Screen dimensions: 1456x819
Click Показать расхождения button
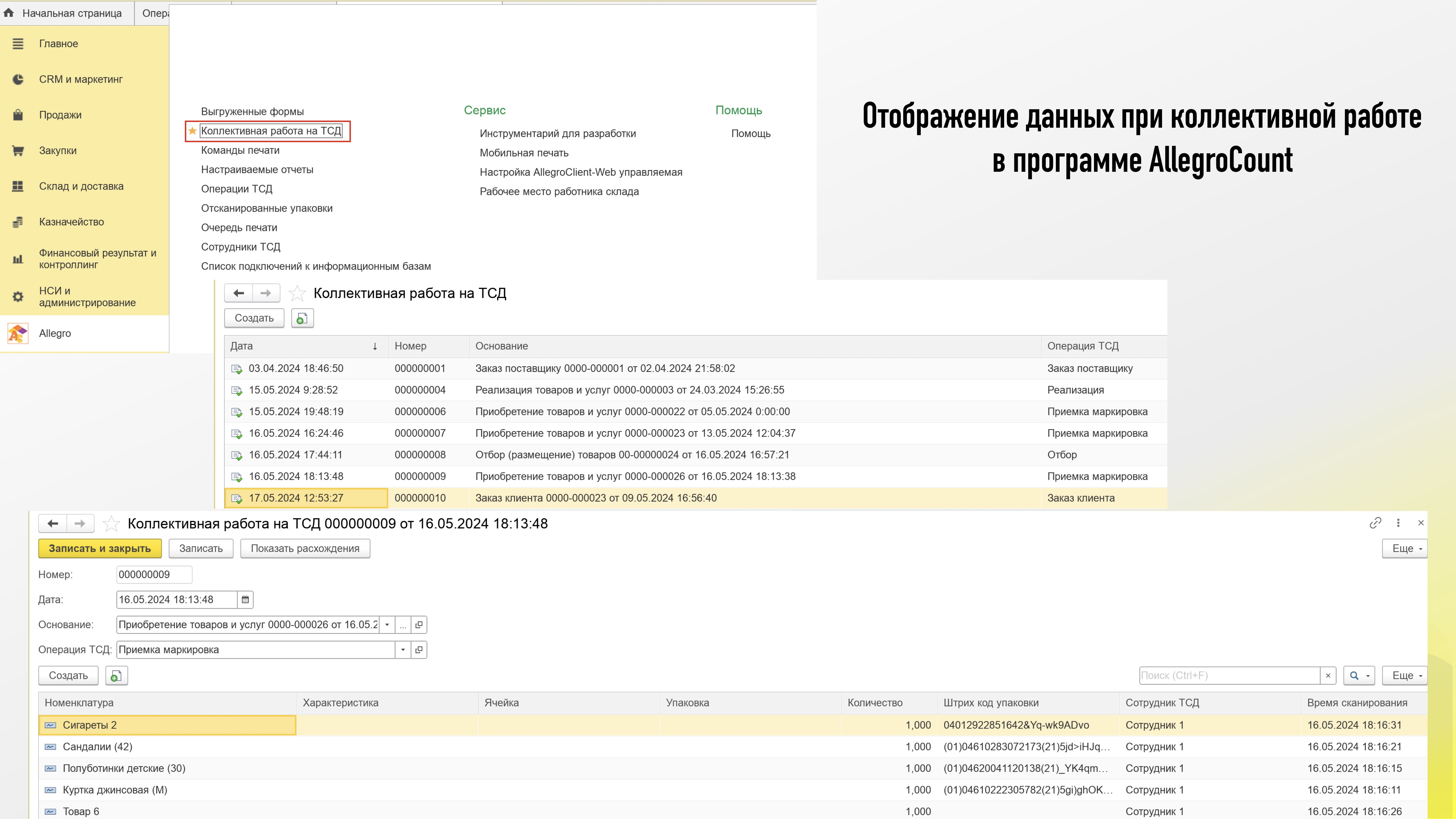click(305, 548)
